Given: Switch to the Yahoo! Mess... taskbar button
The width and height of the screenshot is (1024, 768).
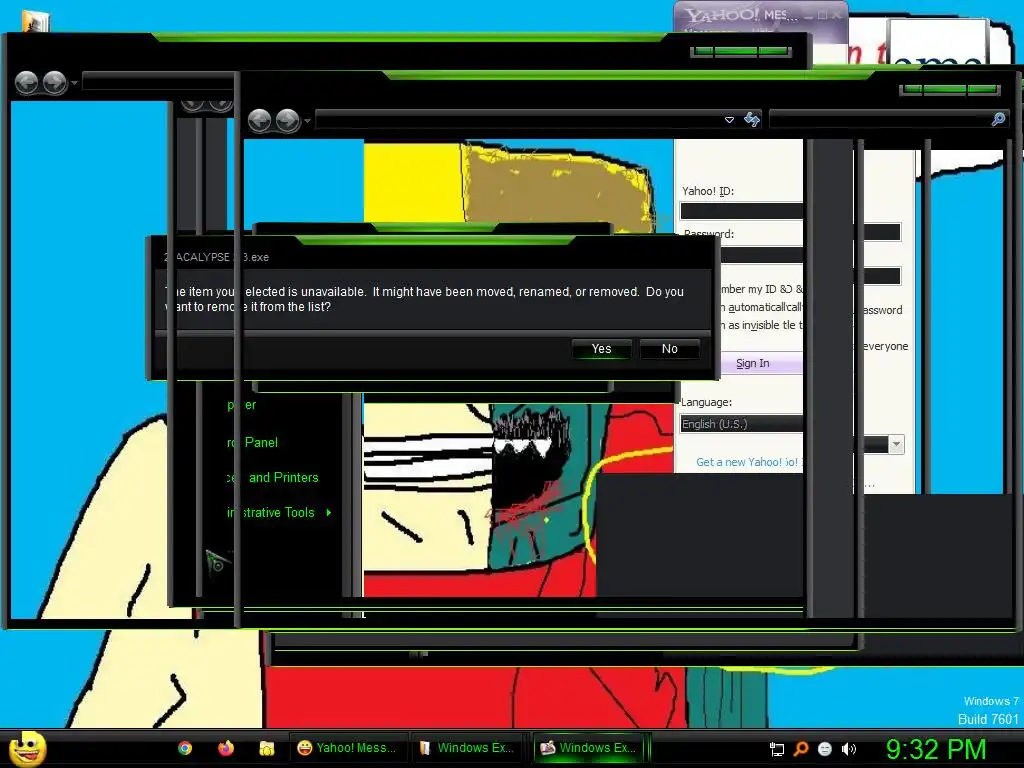Looking at the screenshot, I should click(x=348, y=748).
